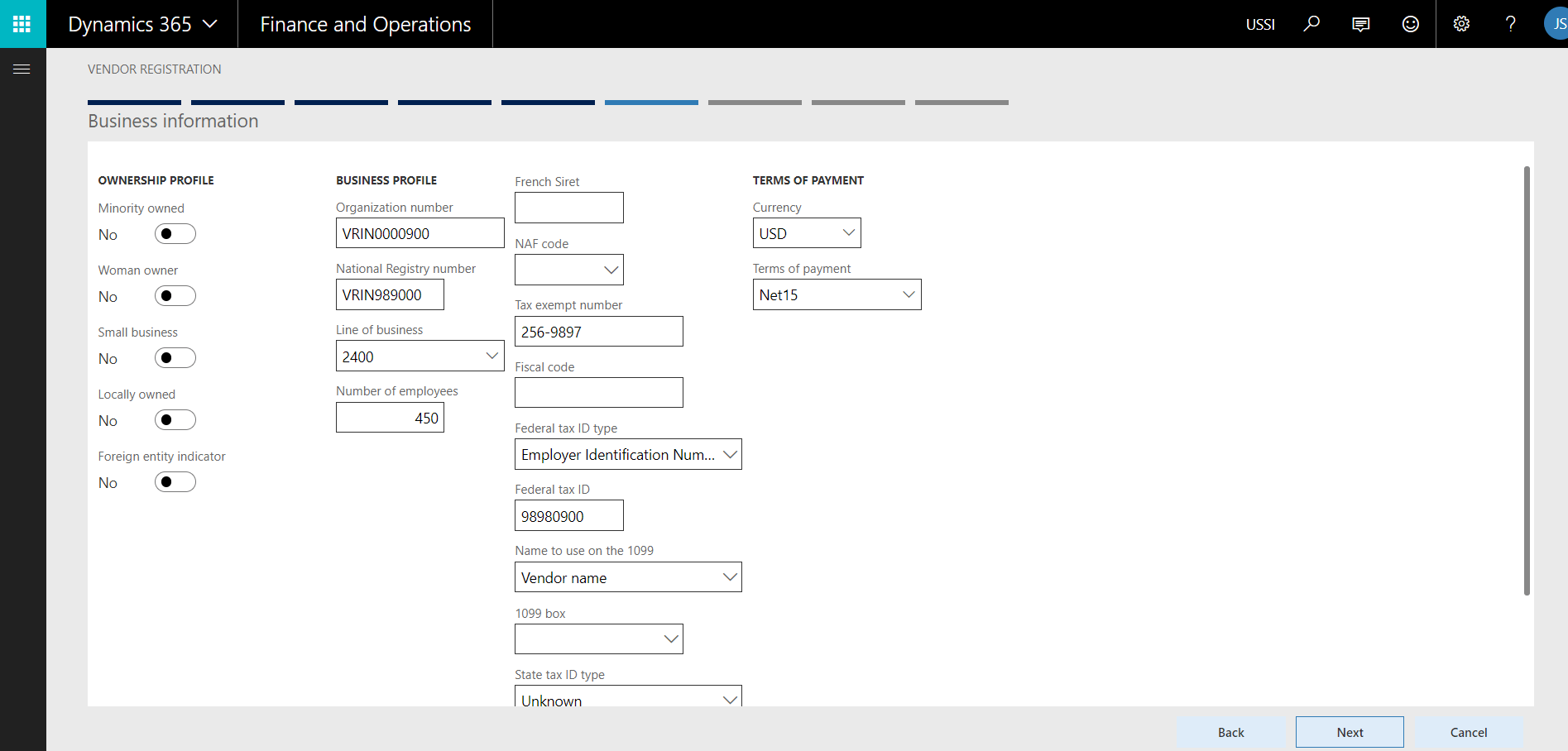Open help using the question mark icon
Screen dimensions: 1568x751
click(1510, 23)
